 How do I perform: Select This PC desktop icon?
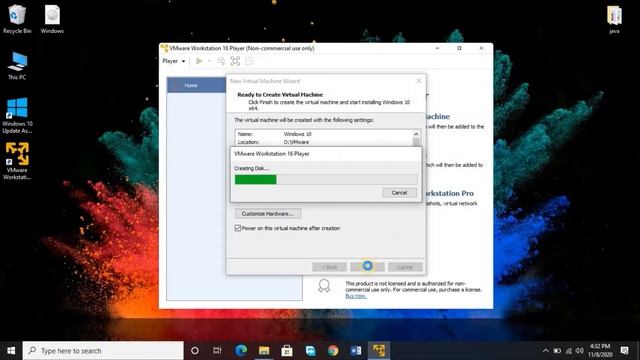tap(17, 66)
